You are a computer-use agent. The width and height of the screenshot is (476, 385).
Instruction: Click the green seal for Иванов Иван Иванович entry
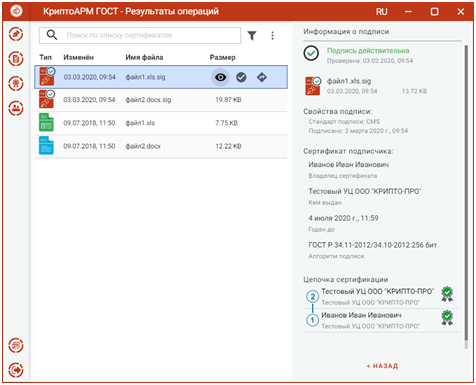click(447, 317)
